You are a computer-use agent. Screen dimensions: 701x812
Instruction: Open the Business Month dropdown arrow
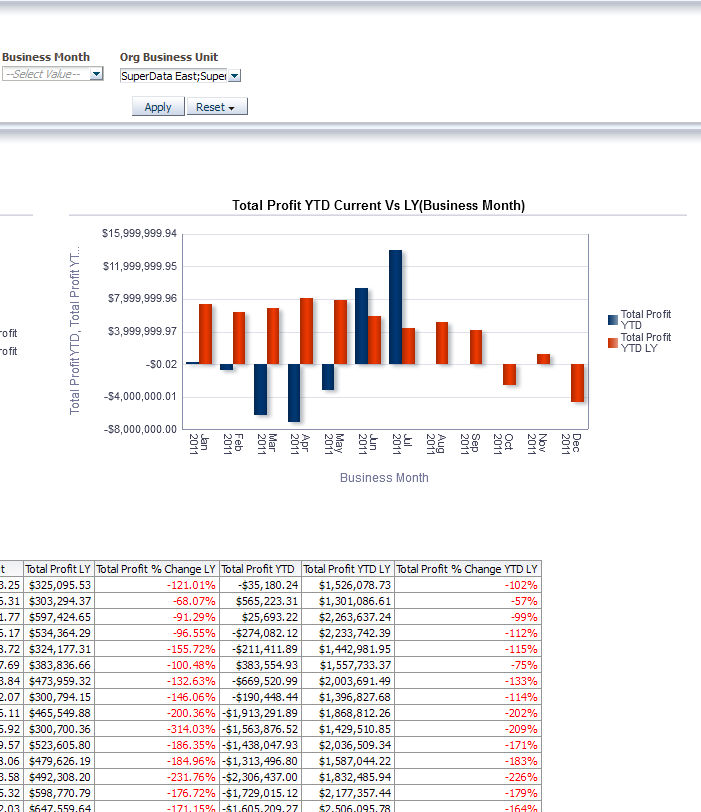click(x=96, y=74)
